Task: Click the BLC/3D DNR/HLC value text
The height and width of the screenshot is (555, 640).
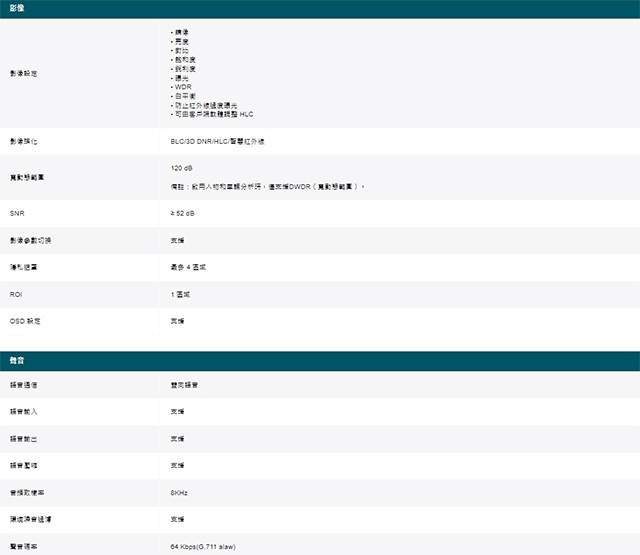Action: point(217,142)
